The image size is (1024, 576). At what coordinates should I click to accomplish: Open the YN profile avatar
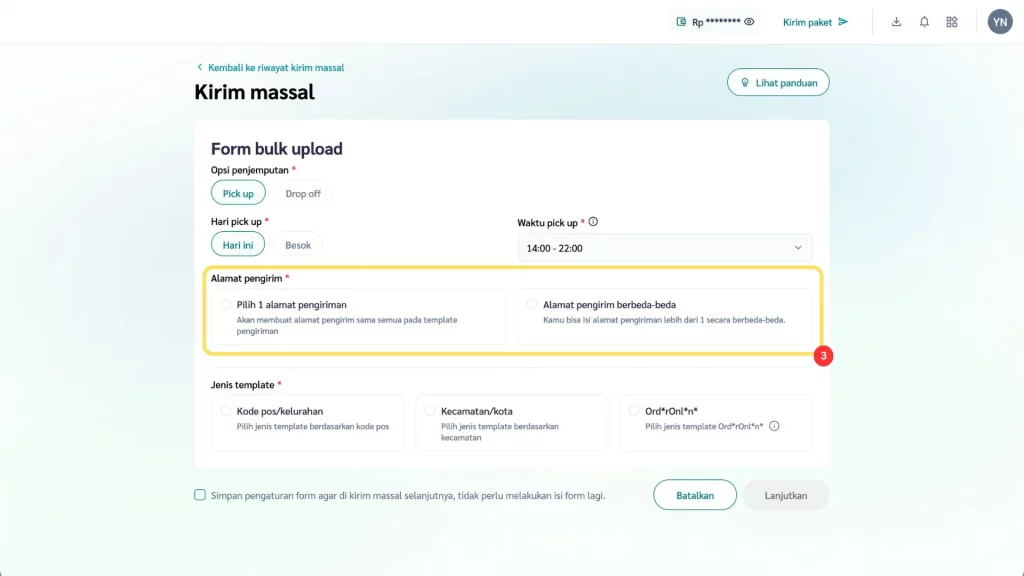click(x=999, y=22)
